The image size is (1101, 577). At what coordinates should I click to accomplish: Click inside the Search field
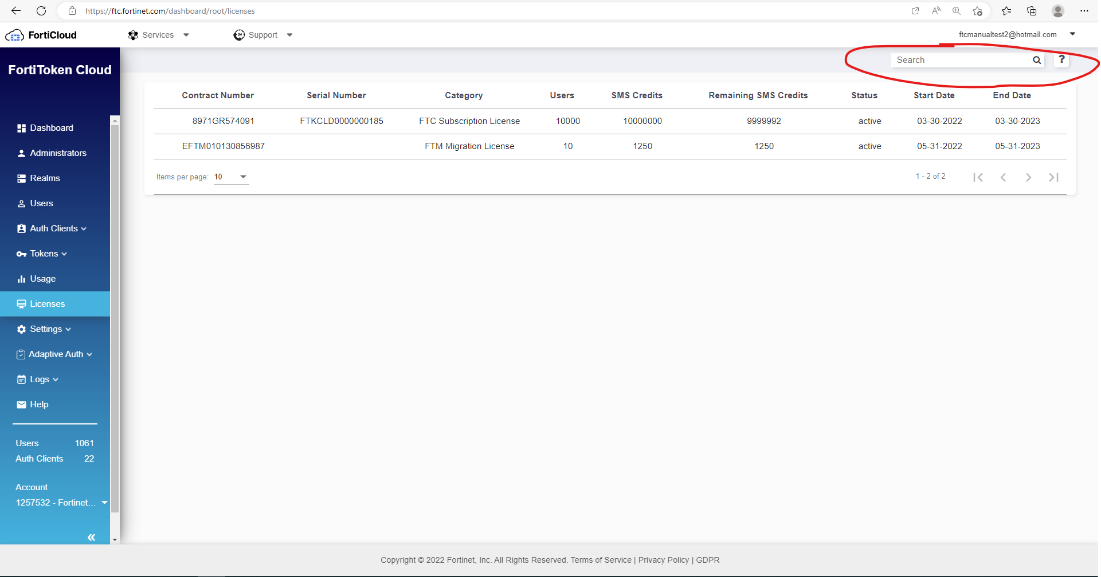click(x=955, y=60)
